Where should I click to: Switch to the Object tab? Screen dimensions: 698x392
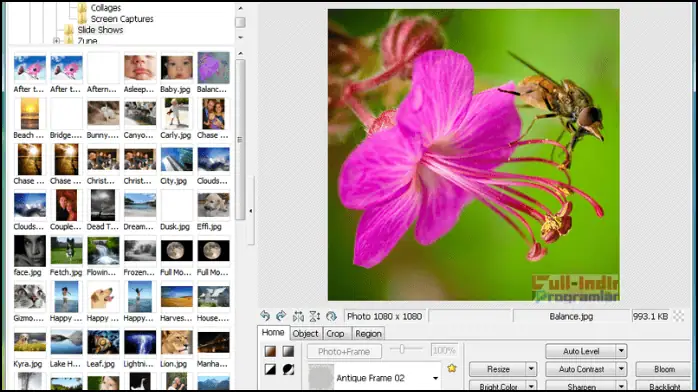click(305, 334)
